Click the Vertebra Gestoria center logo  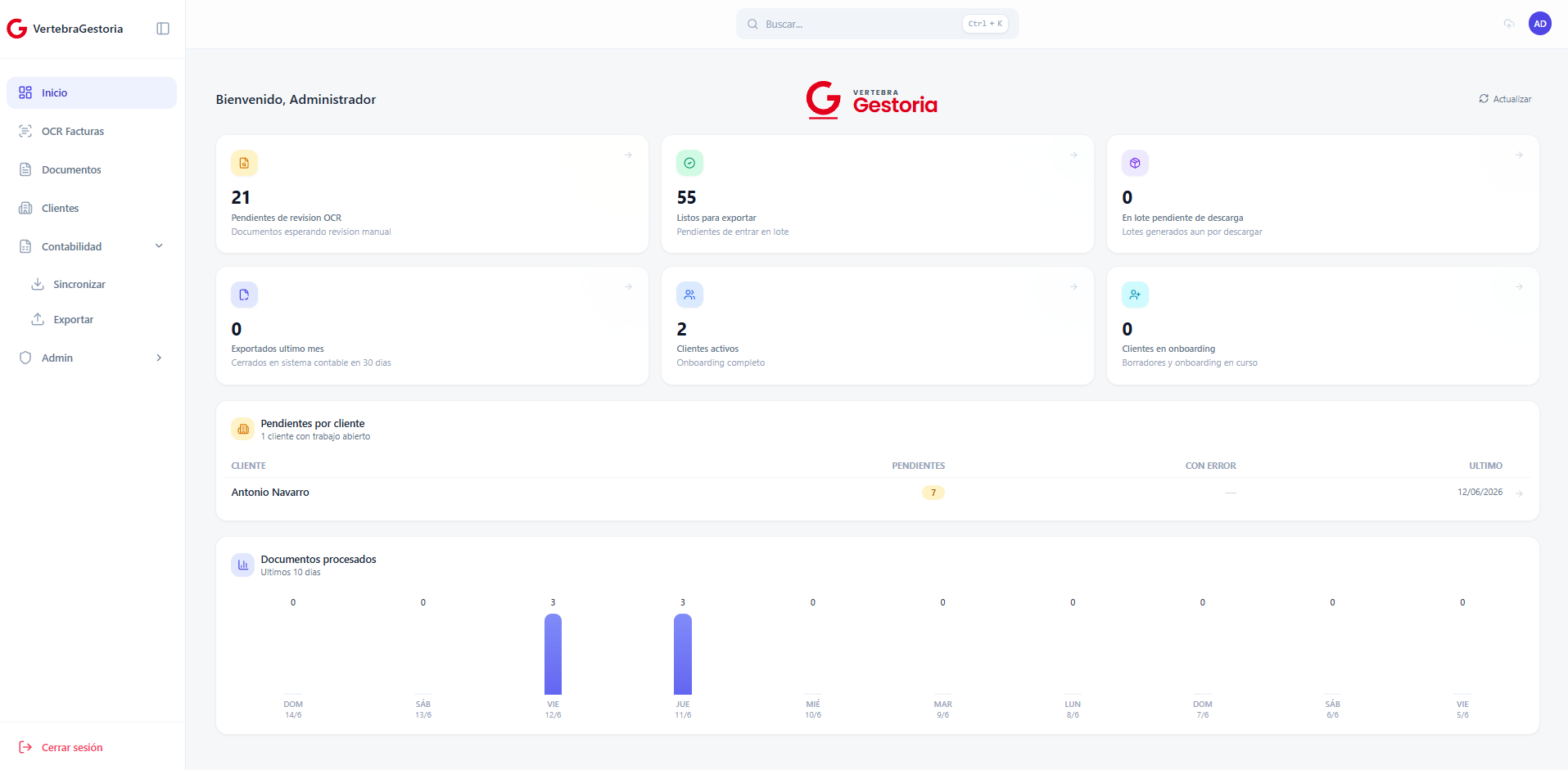click(x=872, y=100)
